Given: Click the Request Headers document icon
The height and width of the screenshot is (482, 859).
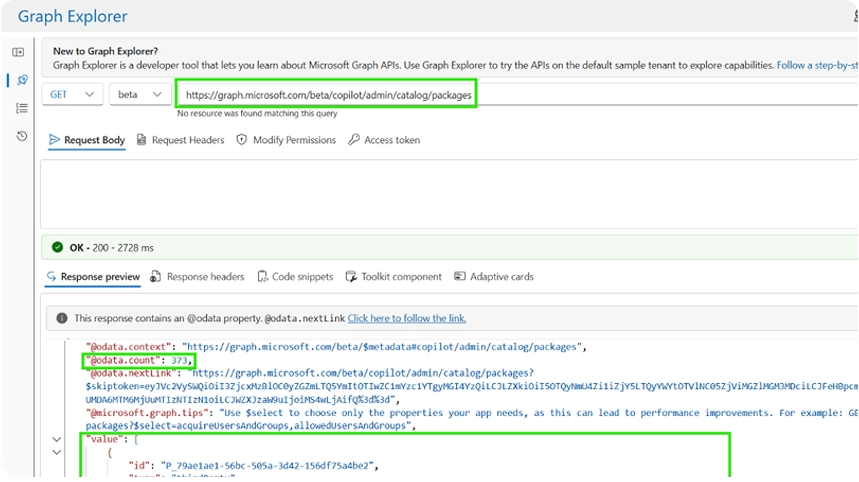Looking at the screenshot, I should [x=141, y=140].
